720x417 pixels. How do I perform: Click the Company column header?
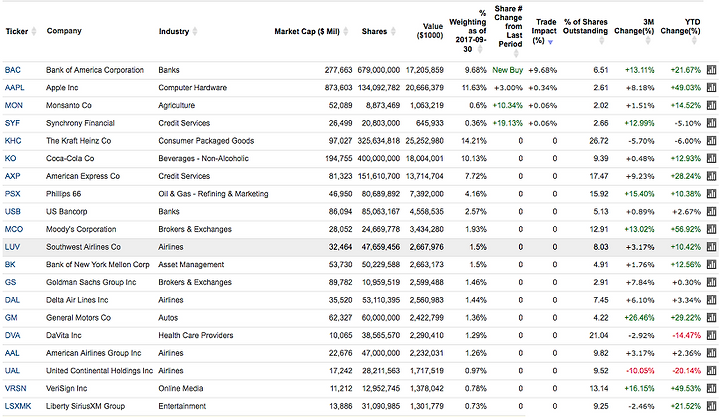[x=64, y=31]
